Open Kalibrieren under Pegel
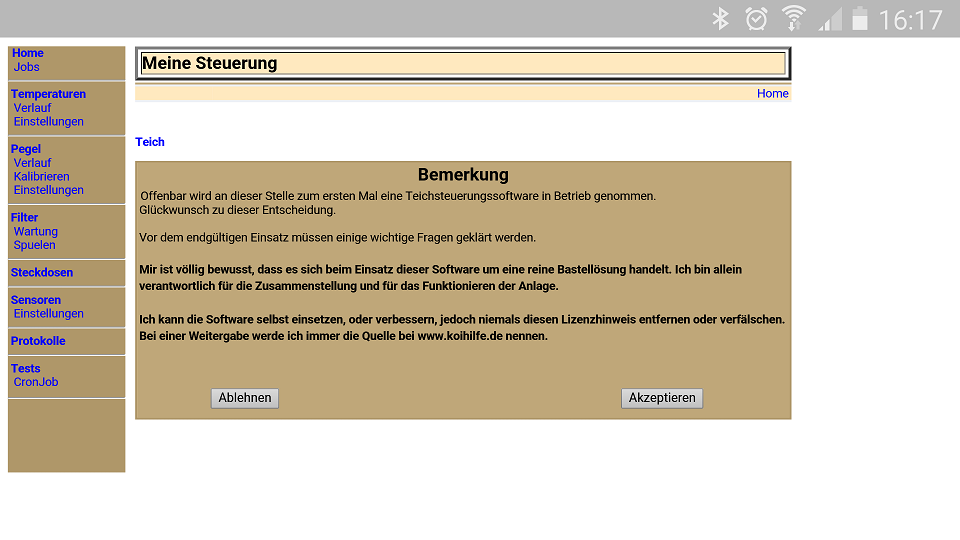960x540 pixels. (x=41, y=177)
